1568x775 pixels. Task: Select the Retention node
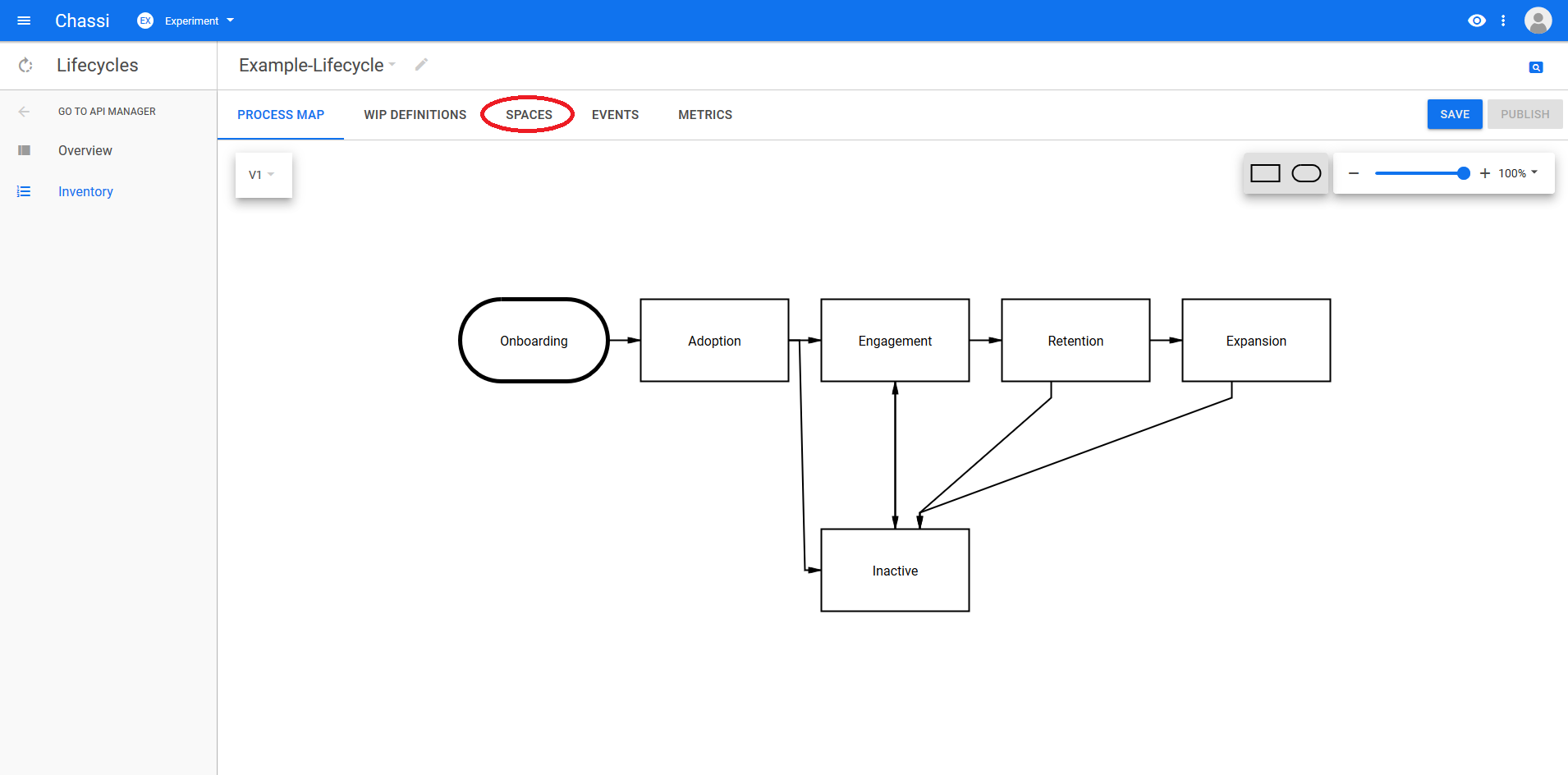click(x=1075, y=340)
